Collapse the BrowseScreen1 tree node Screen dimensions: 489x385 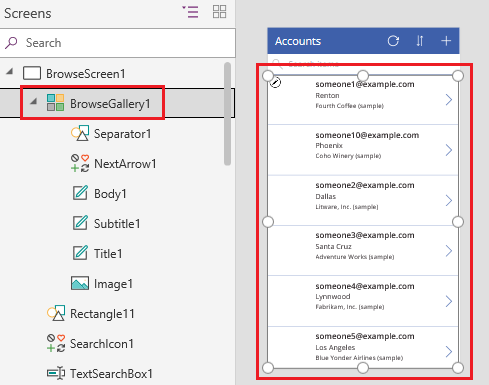10,71
